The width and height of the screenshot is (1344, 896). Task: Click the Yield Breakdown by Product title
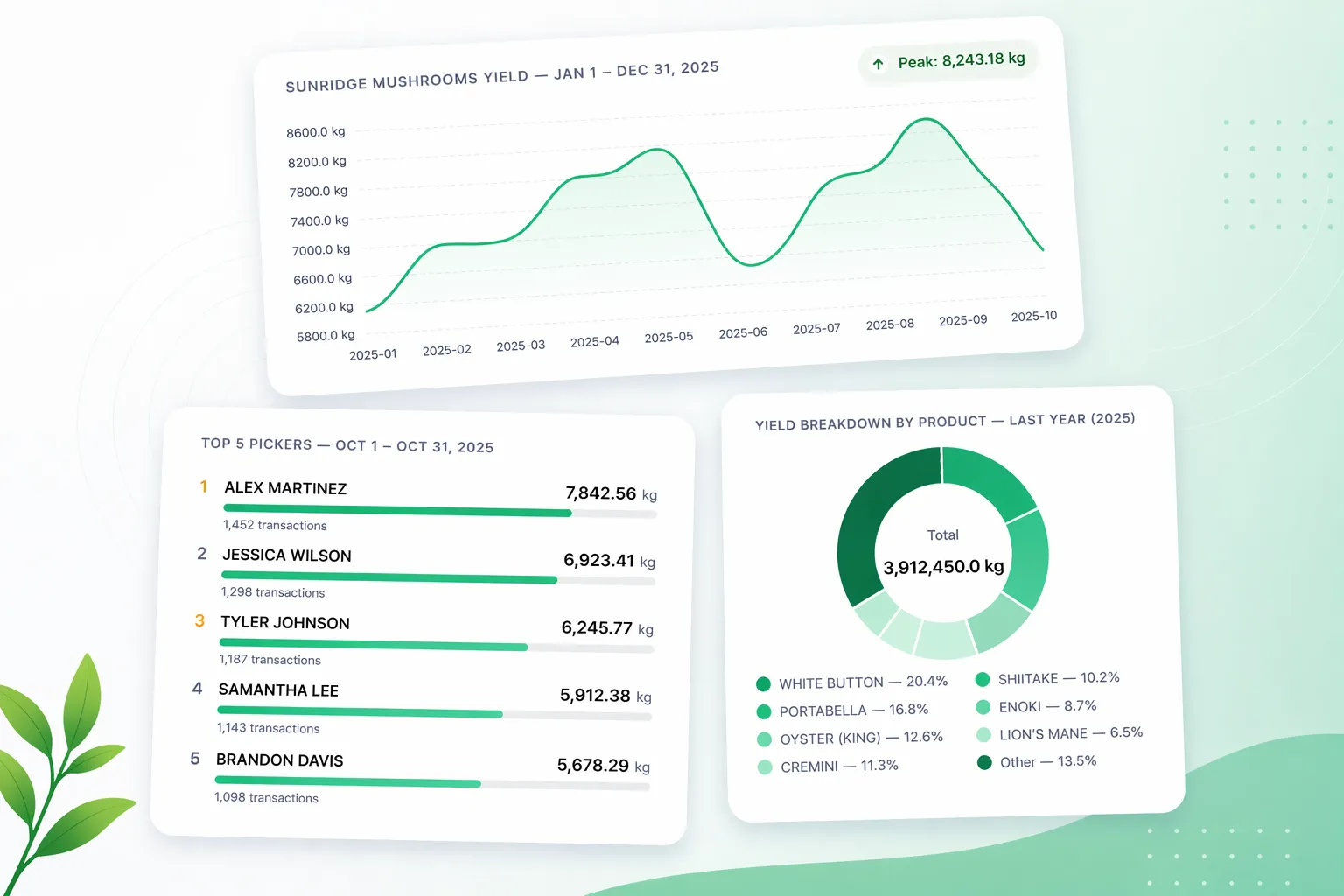click(945, 422)
